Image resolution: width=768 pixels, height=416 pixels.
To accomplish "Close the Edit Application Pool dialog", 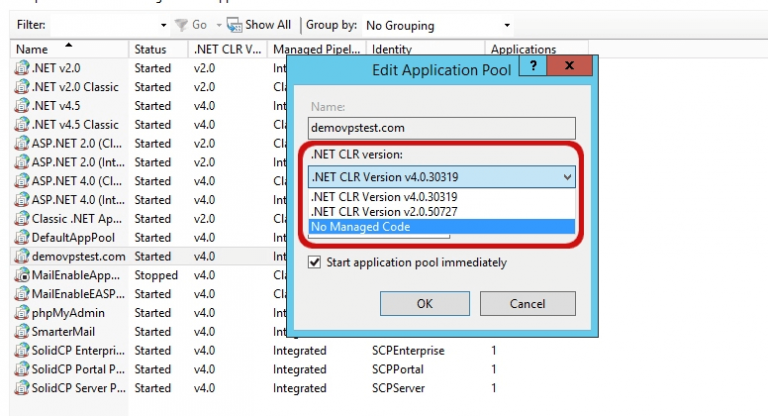I will pos(569,66).
